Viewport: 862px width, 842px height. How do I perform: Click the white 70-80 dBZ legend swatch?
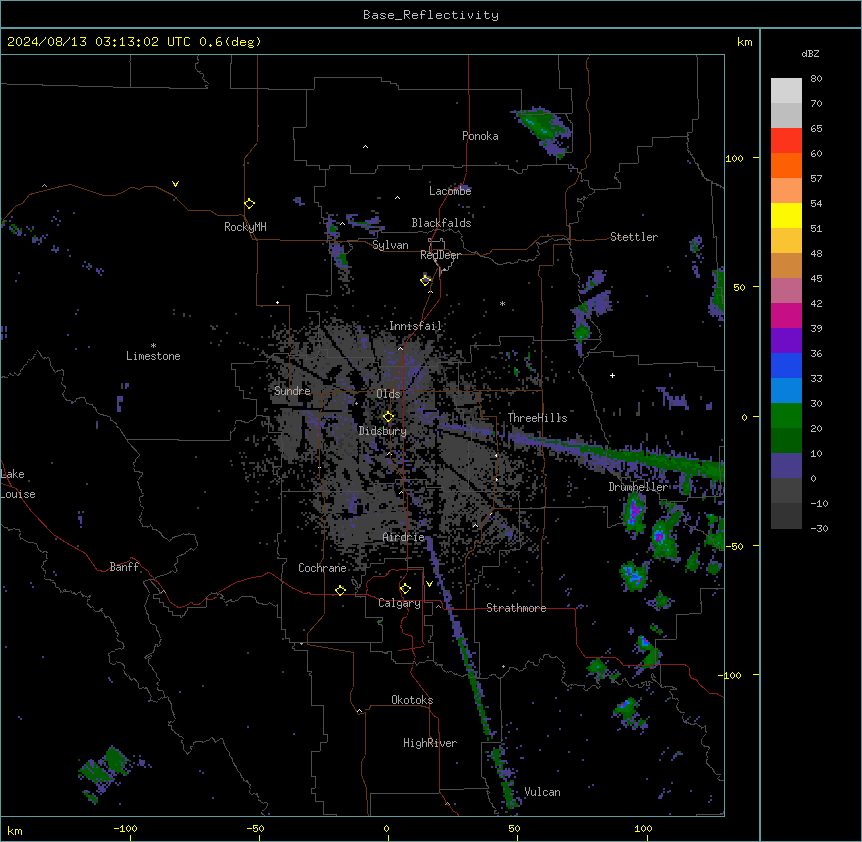tap(786, 90)
